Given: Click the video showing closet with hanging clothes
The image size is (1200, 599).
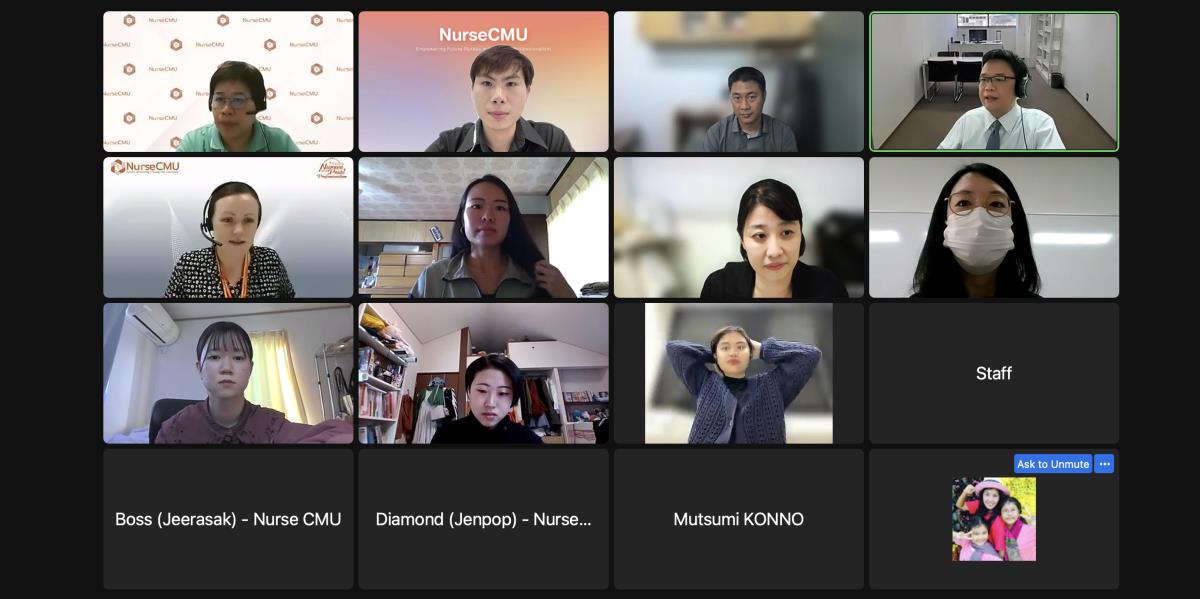Looking at the screenshot, I should coord(483,373).
